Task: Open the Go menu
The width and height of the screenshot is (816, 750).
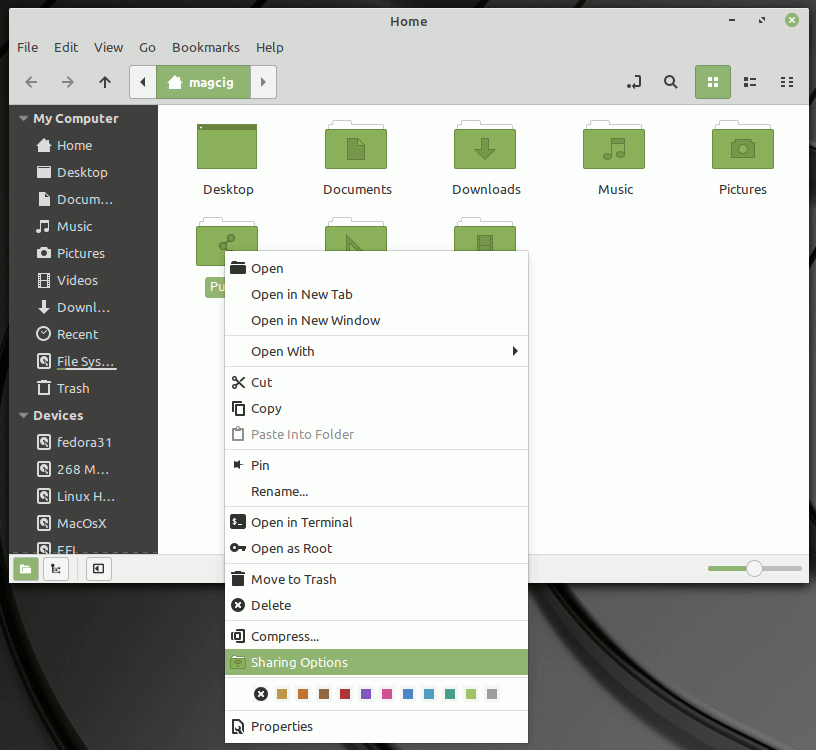Action: pos(147,47)
